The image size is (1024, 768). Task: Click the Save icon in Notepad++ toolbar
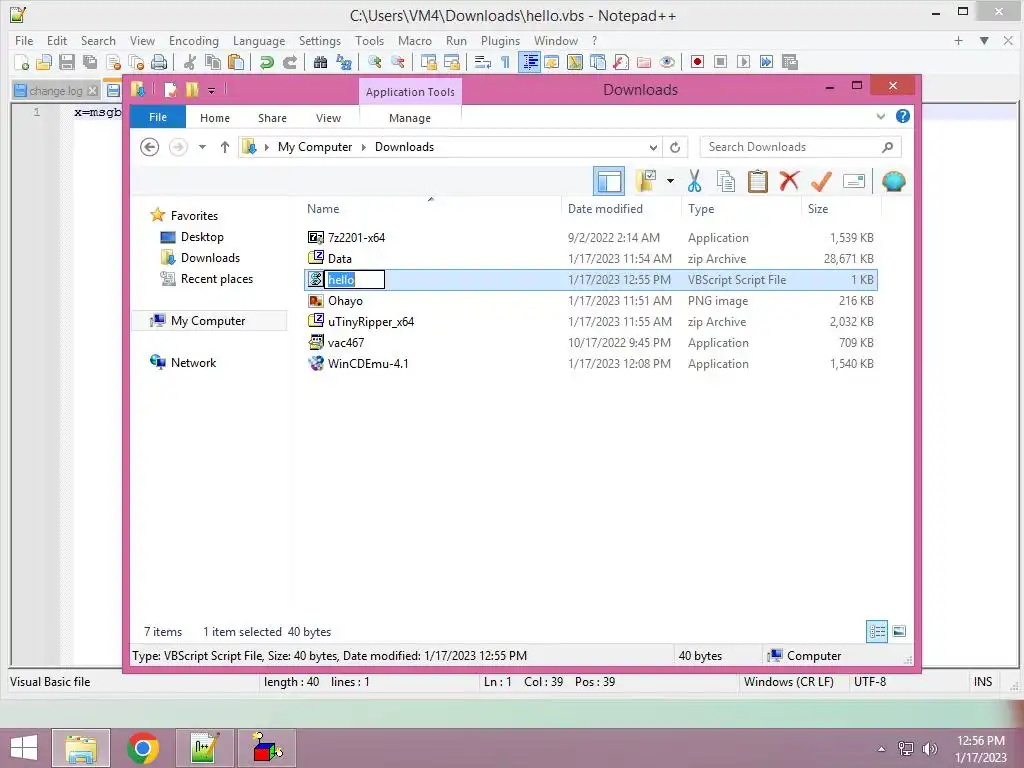point(67,62)
